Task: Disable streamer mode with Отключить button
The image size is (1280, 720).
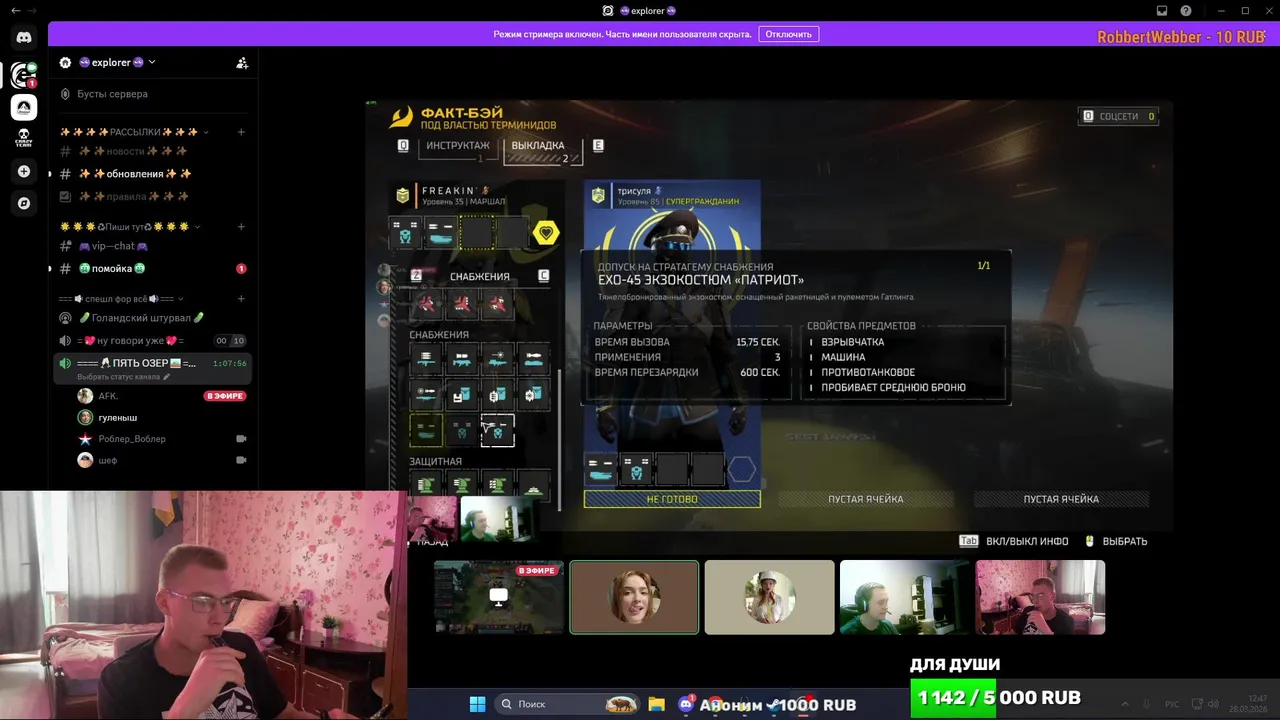Action: pos(788,34)
